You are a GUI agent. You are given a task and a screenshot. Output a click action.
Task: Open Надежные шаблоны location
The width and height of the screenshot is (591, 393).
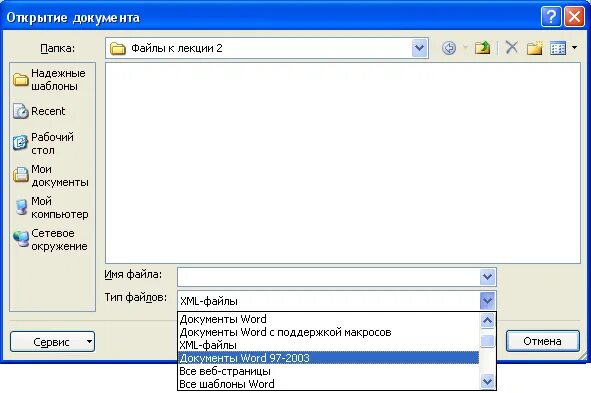click(51, 80)
